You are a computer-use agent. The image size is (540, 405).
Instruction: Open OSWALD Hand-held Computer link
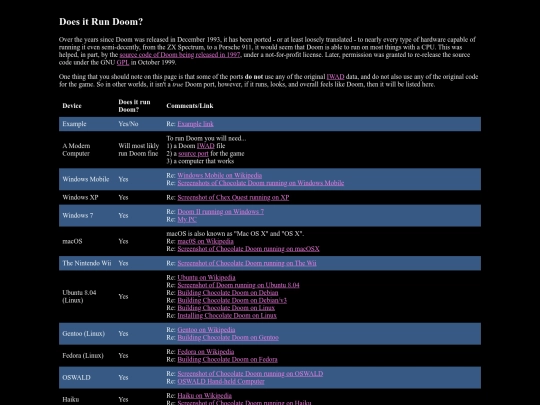(221, 382)
